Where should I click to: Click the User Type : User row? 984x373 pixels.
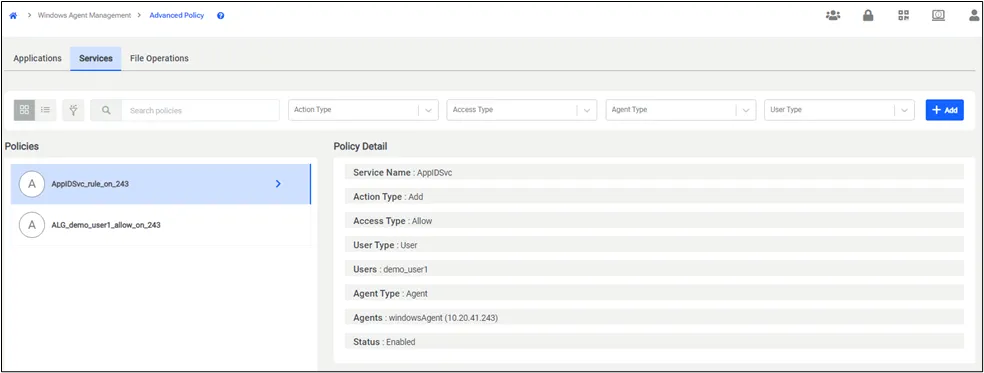pyautogui.click(x=655, y=245)
